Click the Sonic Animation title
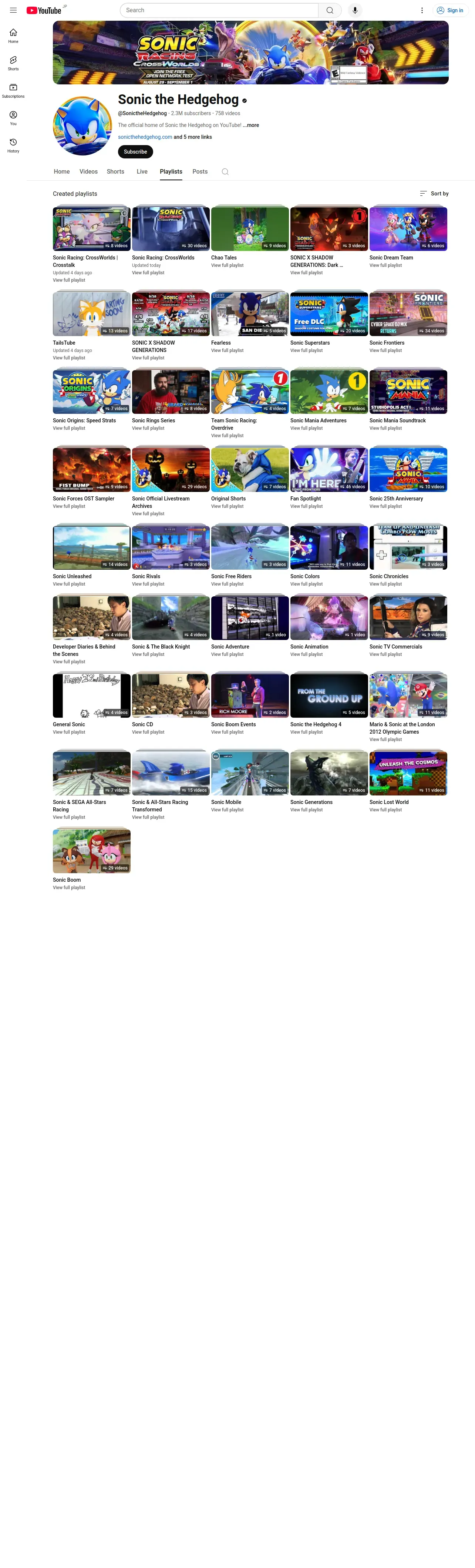Viewport: 475px width, 1568px height. pyautogui.click(x=309, y=647)
